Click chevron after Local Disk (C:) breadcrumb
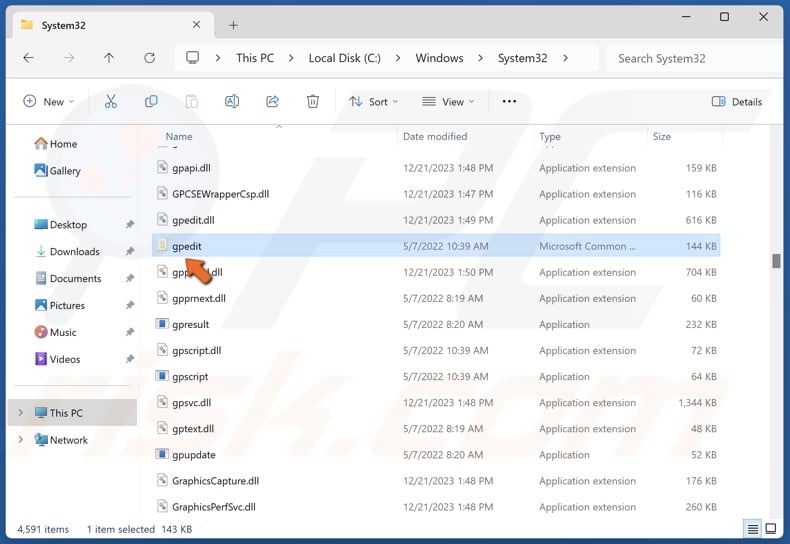The width and height of the screenshot is (790, 544). pos(398,58)
